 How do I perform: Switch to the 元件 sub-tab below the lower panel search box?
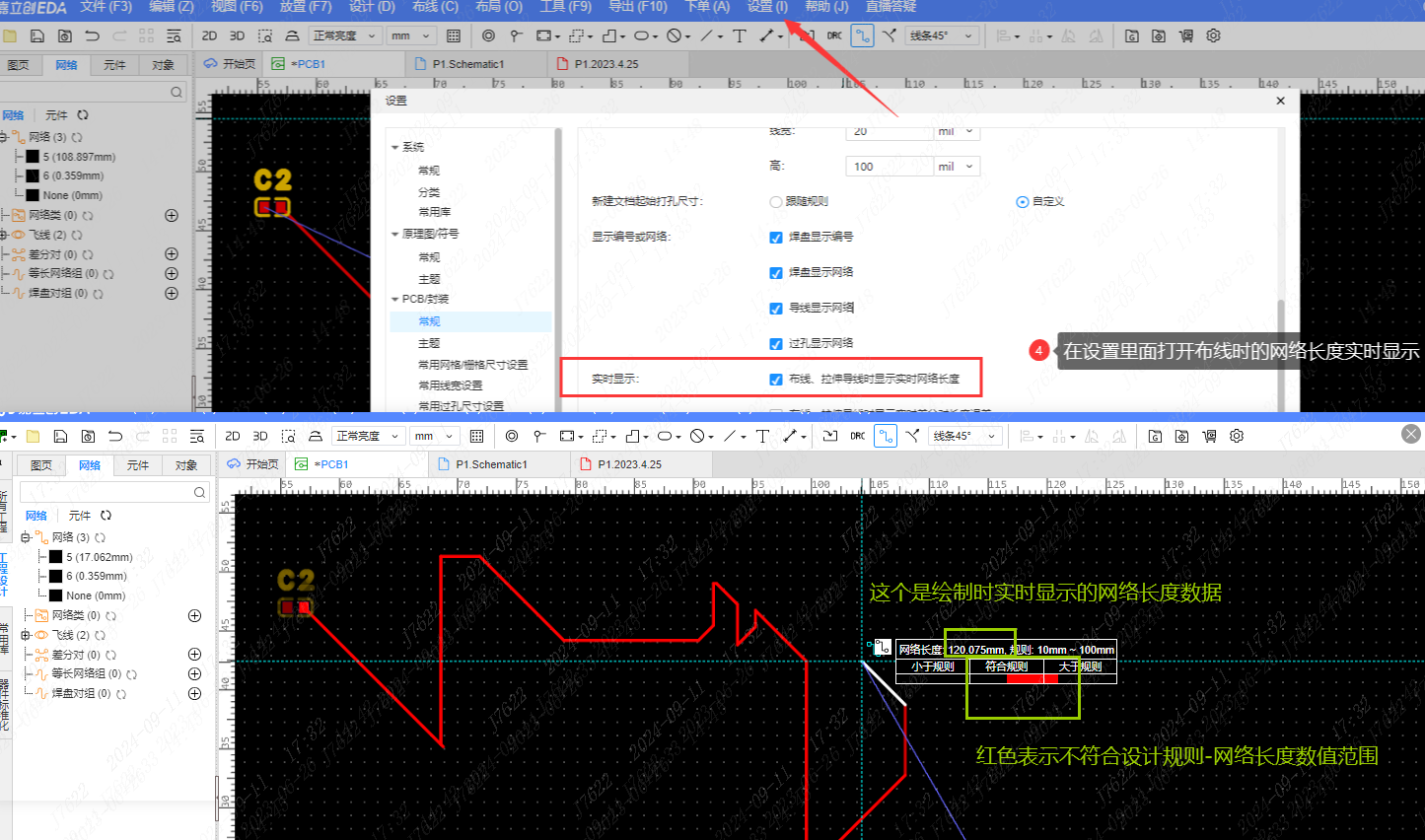point(80,516)
